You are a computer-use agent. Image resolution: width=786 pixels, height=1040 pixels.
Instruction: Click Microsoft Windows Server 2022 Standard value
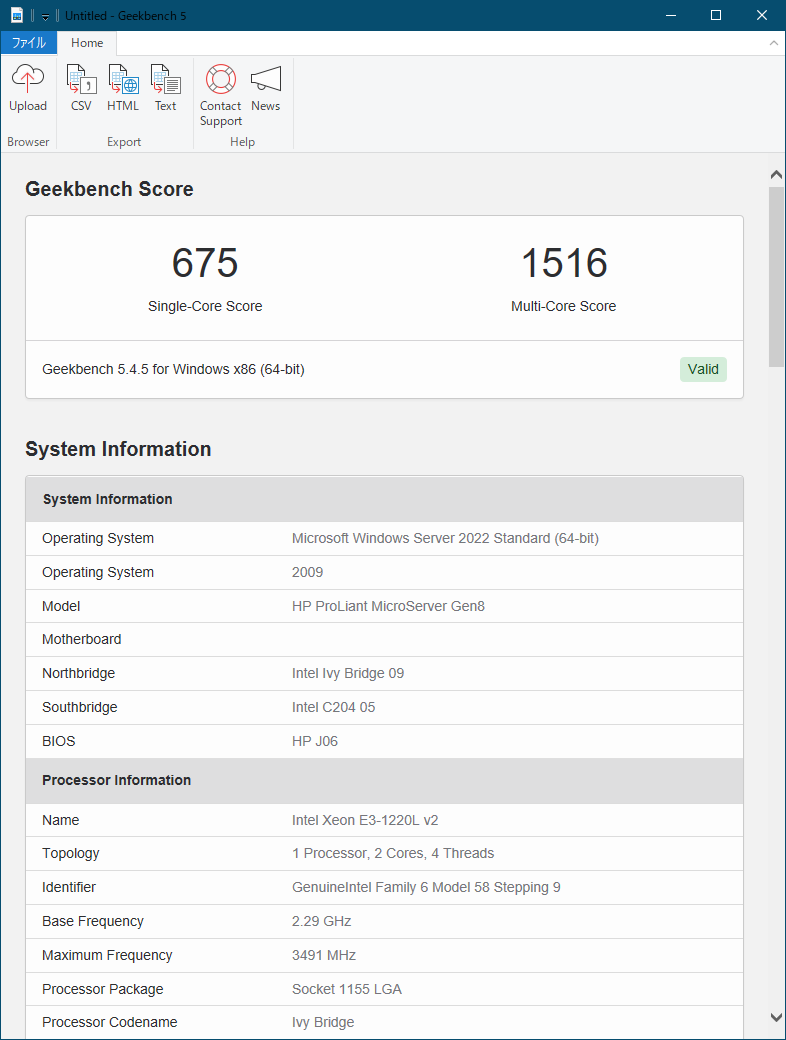[x=445, y=539]
